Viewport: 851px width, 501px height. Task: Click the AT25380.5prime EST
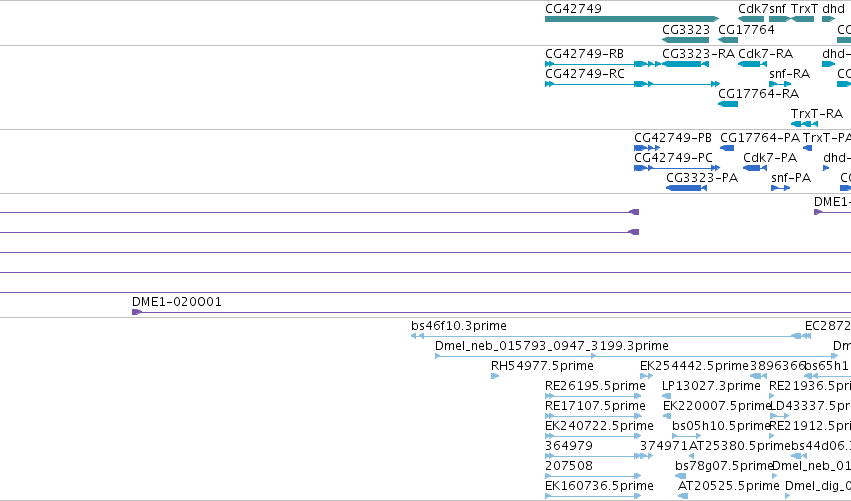pos(691,456)
